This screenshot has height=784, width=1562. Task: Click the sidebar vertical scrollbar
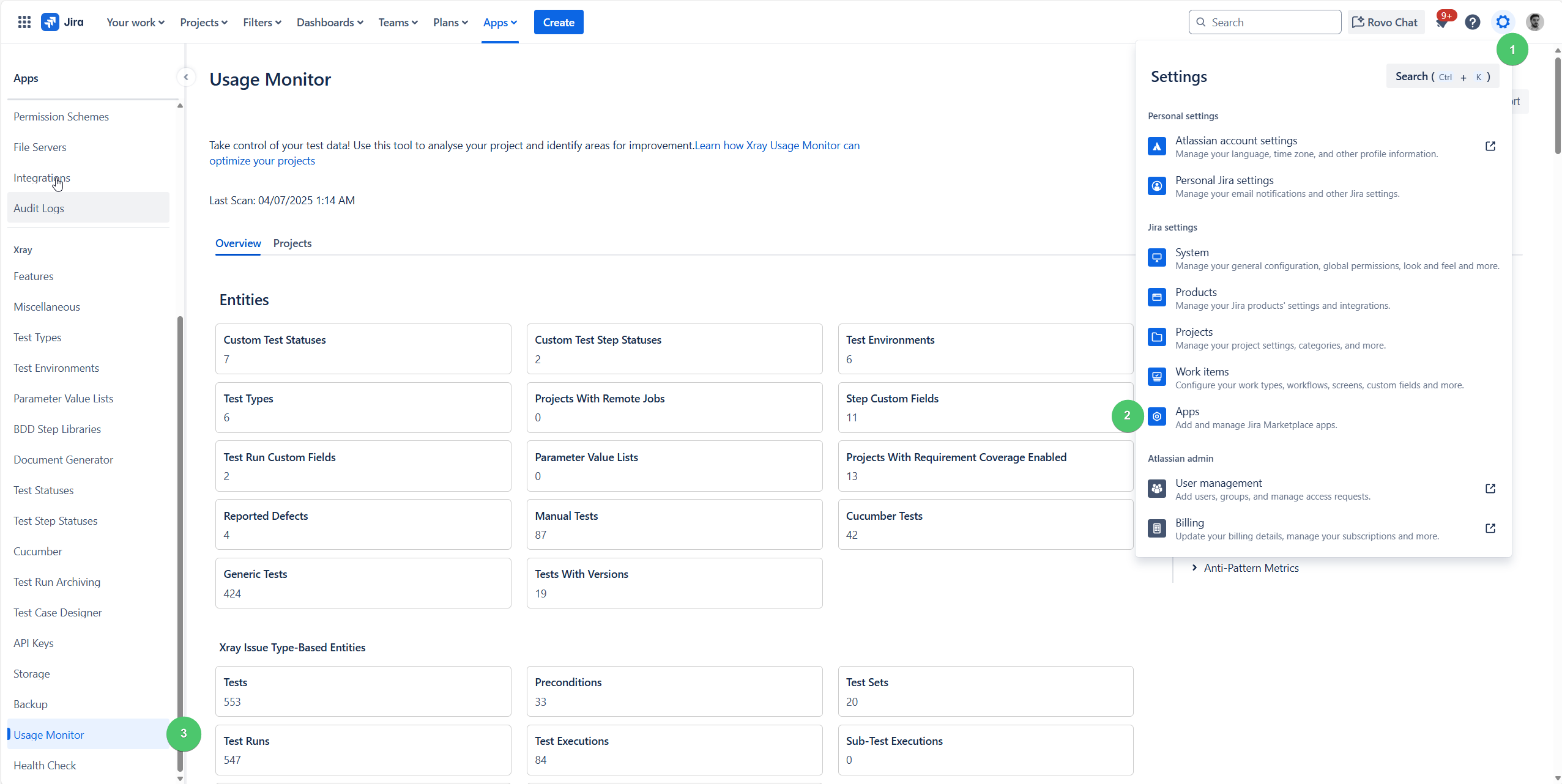point(180,543)
